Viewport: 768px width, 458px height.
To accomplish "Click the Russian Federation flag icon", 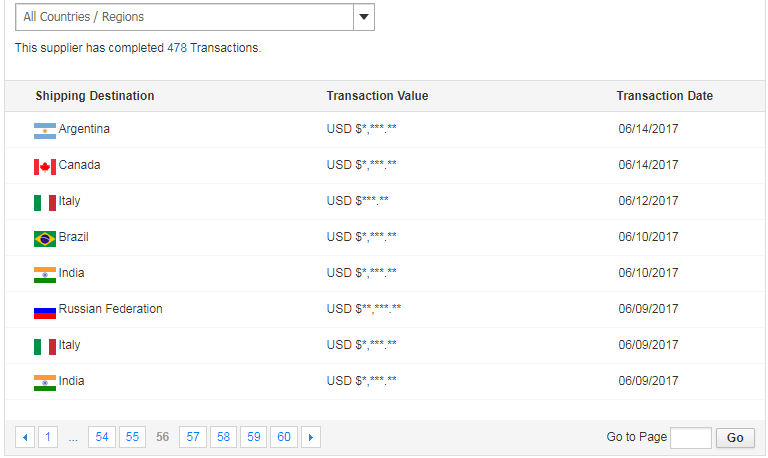I will point(45,311).
